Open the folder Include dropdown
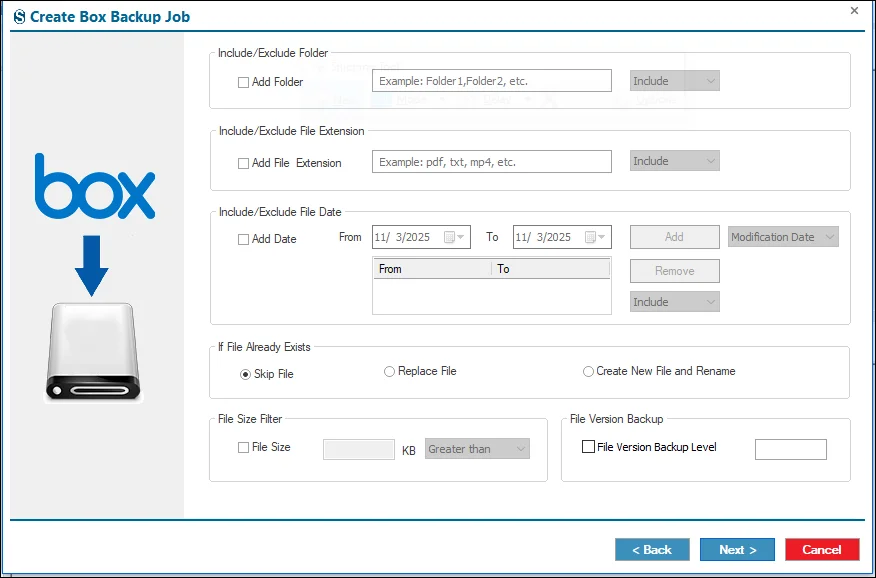Screen dimensions: 876x578 click(674, 81)
